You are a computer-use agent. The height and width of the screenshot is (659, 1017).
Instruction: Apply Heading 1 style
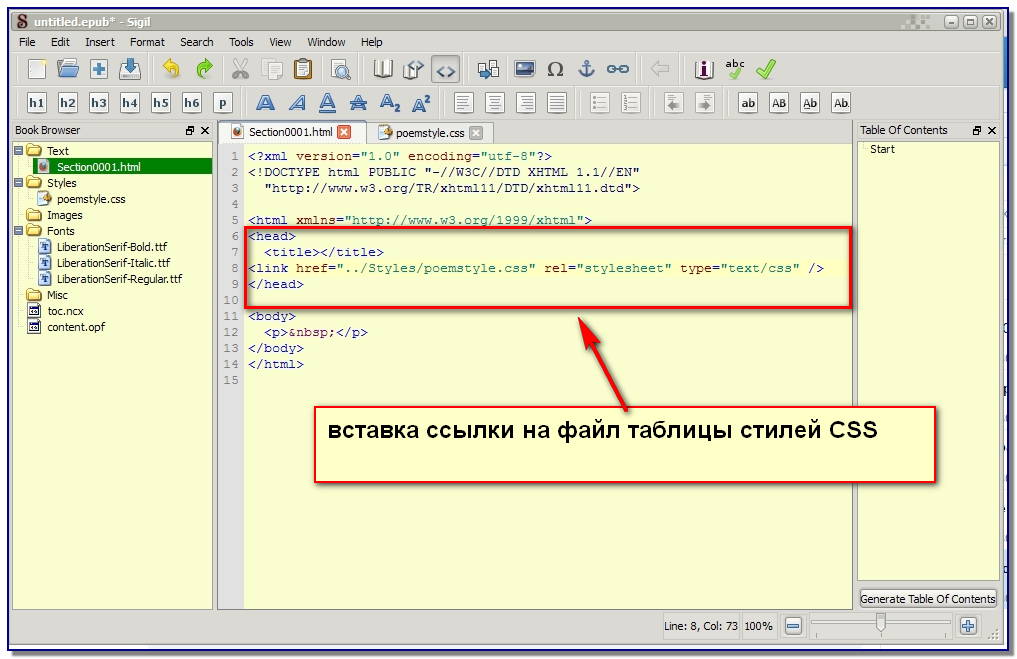[36, 102]
